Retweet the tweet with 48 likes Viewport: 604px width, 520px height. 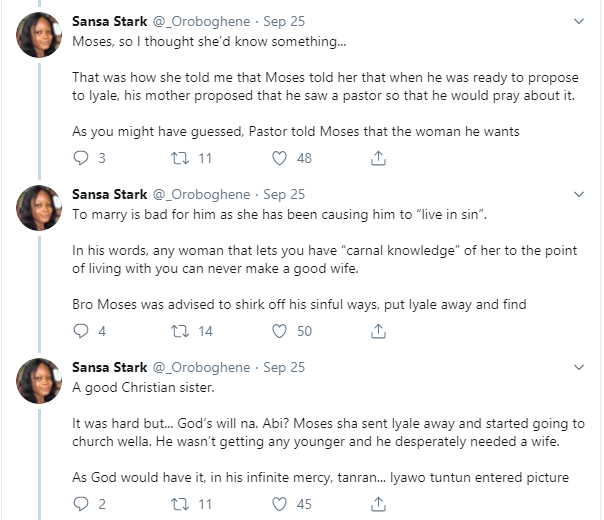[180, 158]
